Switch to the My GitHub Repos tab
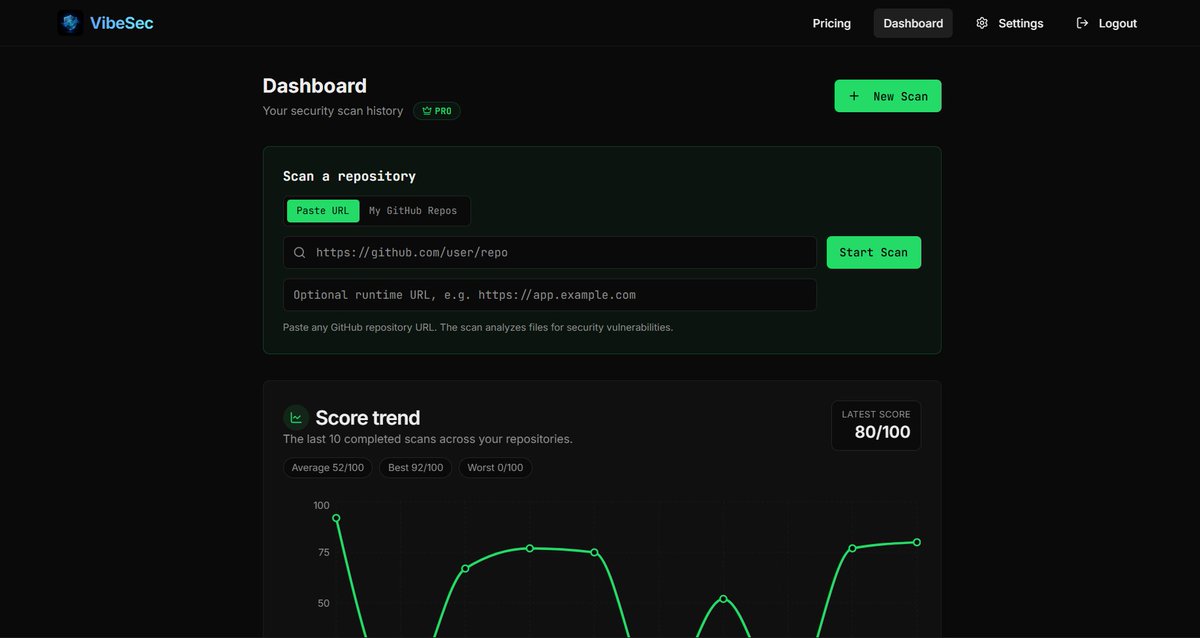The width and height of the screenshot is (1200, 638). click(x=413, y=211)
